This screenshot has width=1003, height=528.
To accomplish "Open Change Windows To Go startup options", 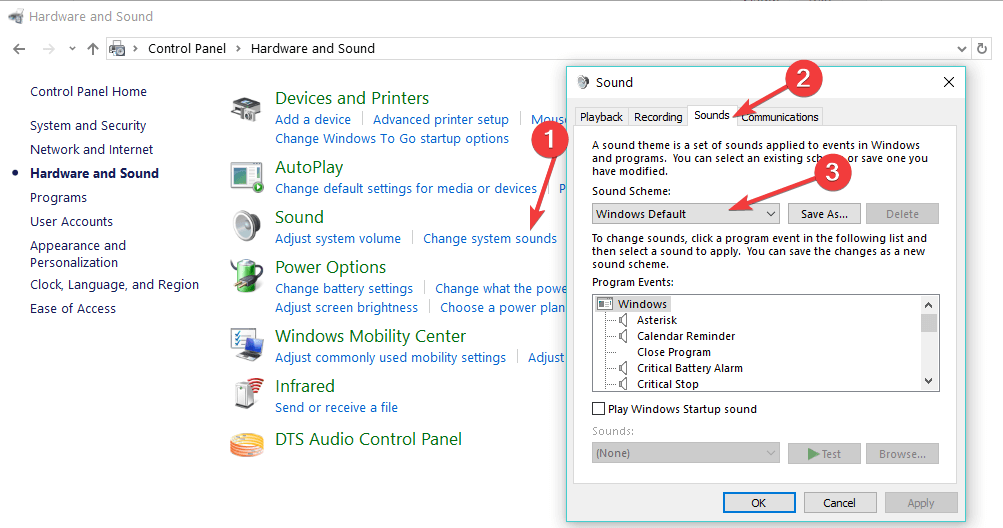I will [392, 139].
